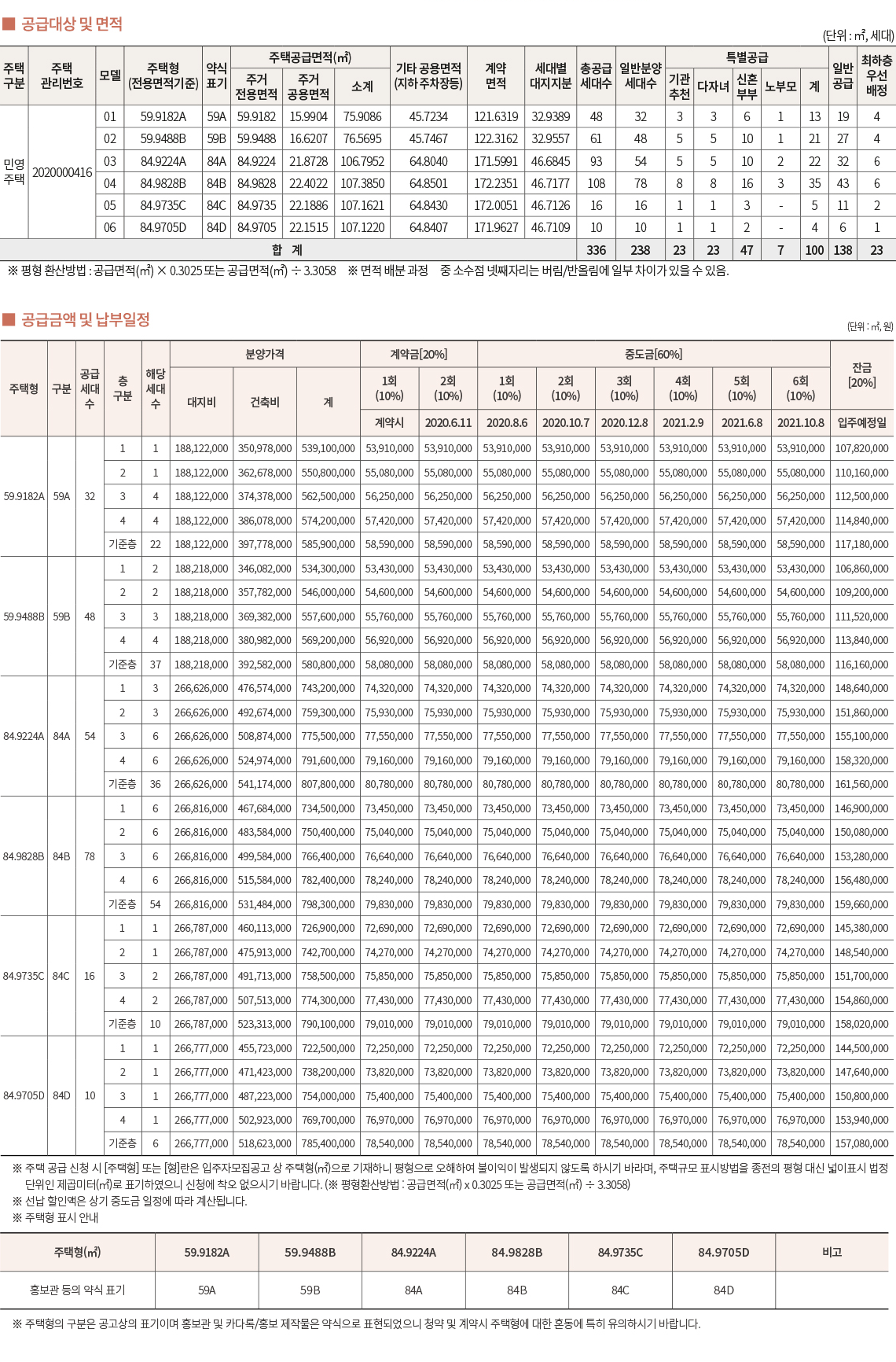The height and width of the screenshot is (1362, 896).
Task: Select total price '743,200,000'
Action: tap(329, 688)
